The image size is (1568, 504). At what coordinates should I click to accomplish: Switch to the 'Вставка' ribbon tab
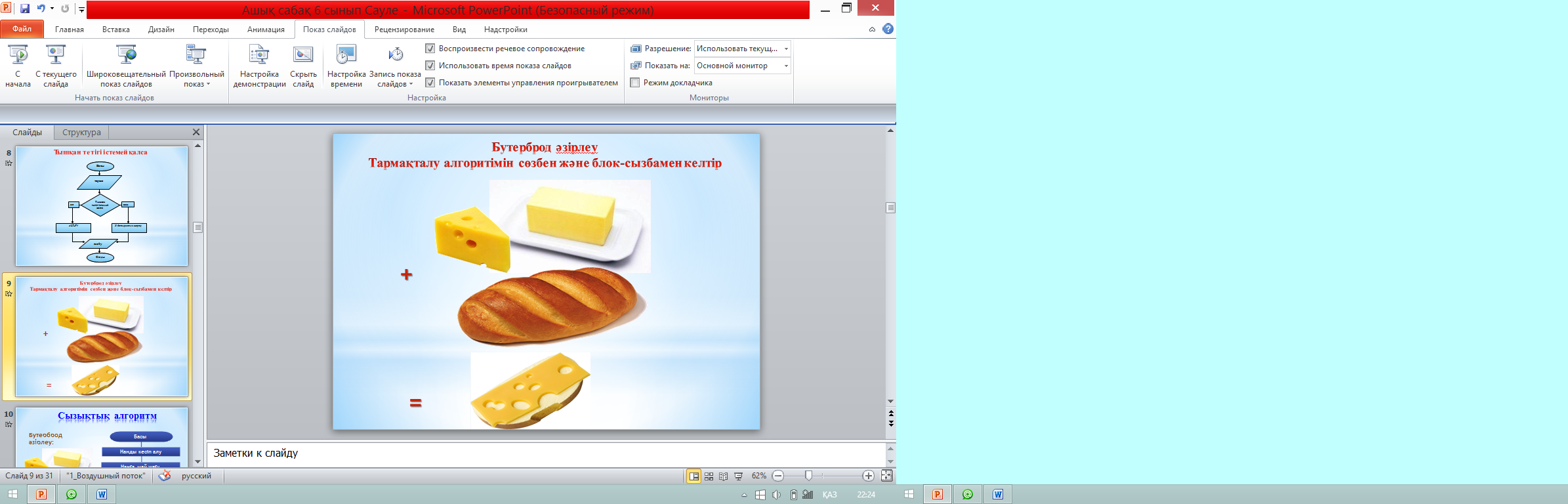[116, 30]
